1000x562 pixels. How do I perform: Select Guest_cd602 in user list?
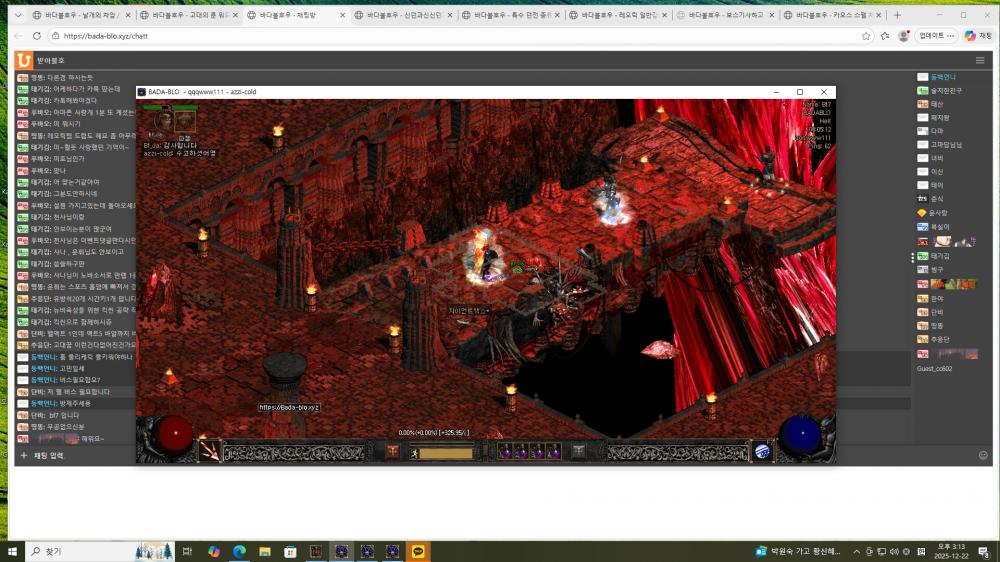[934, 368]
